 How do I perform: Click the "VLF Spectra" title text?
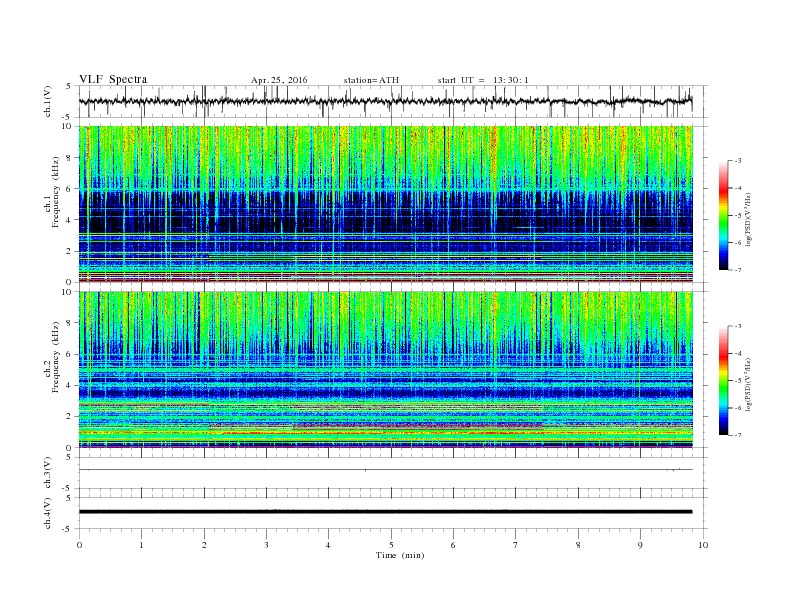pos(113,79)
